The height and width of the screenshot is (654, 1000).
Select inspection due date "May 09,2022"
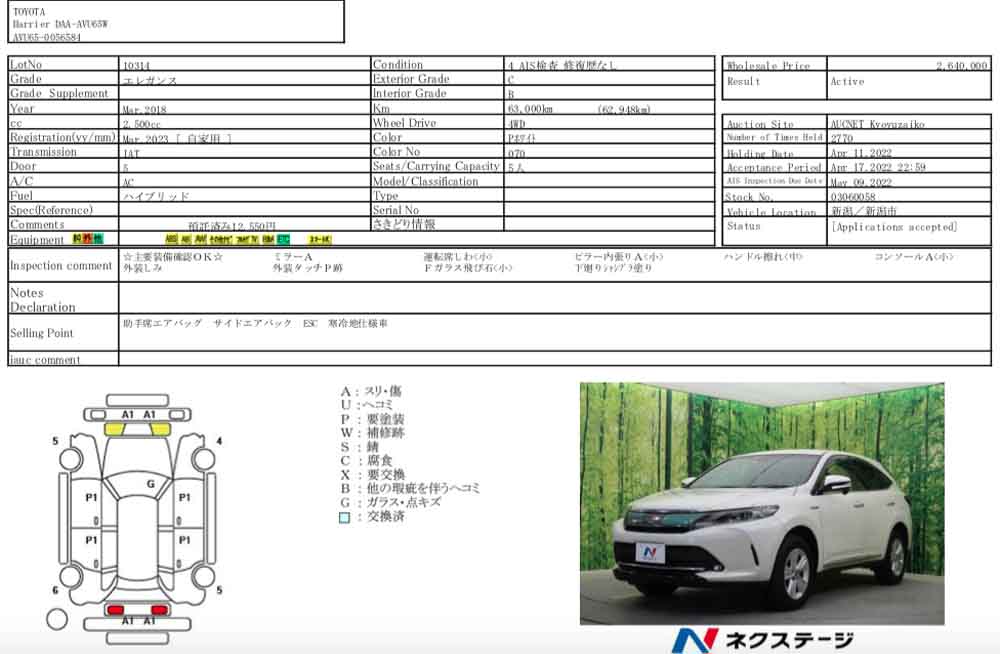click(x=861, y=182)
